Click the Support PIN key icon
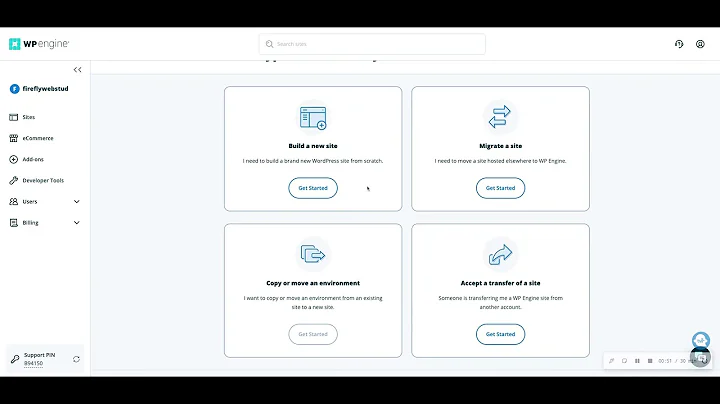The image size is (720, 404). (15, 359)
